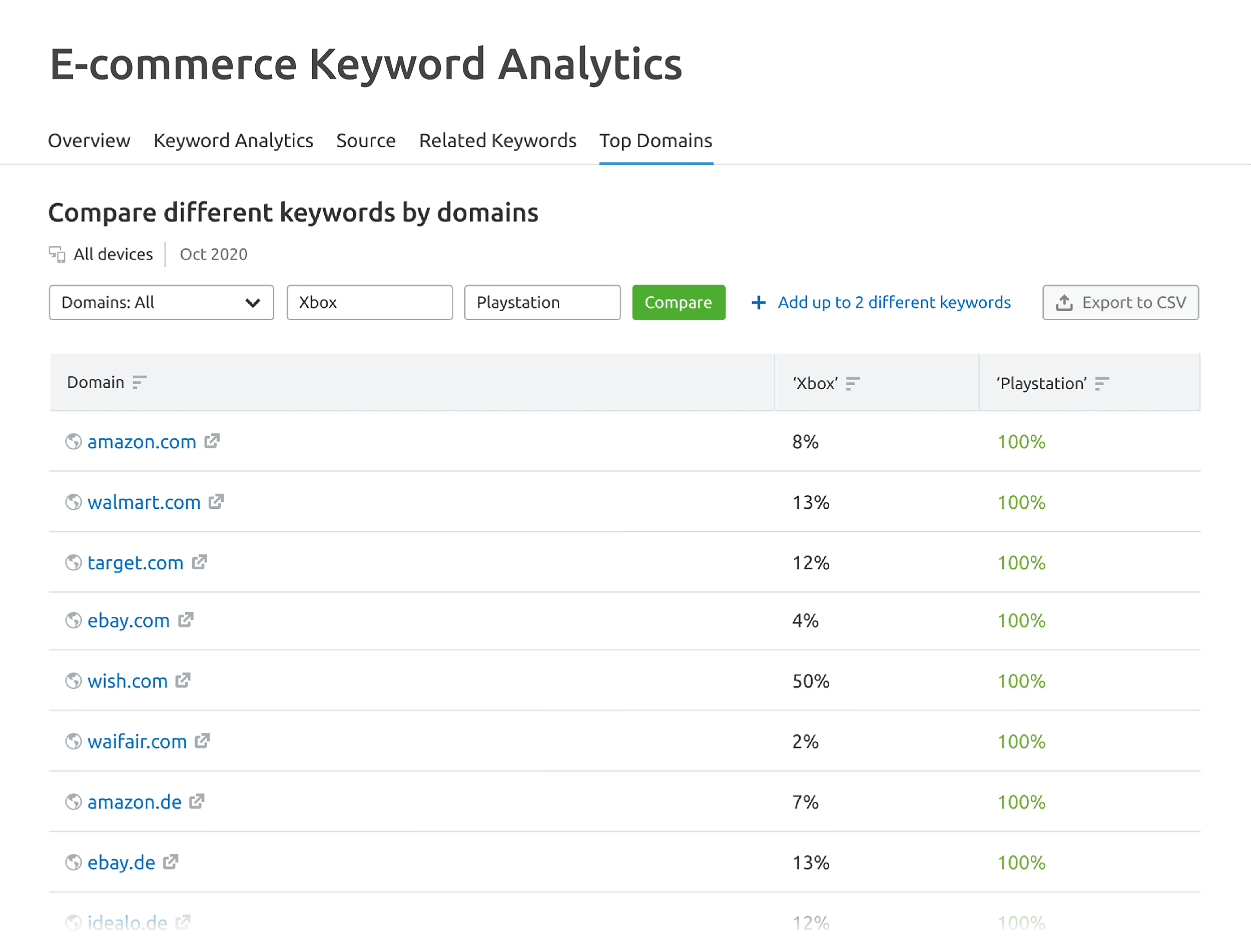The width and height of the screenshot is (1251, 952).
Task: Open the Domains: All dropdown
Action: point(162,303)
